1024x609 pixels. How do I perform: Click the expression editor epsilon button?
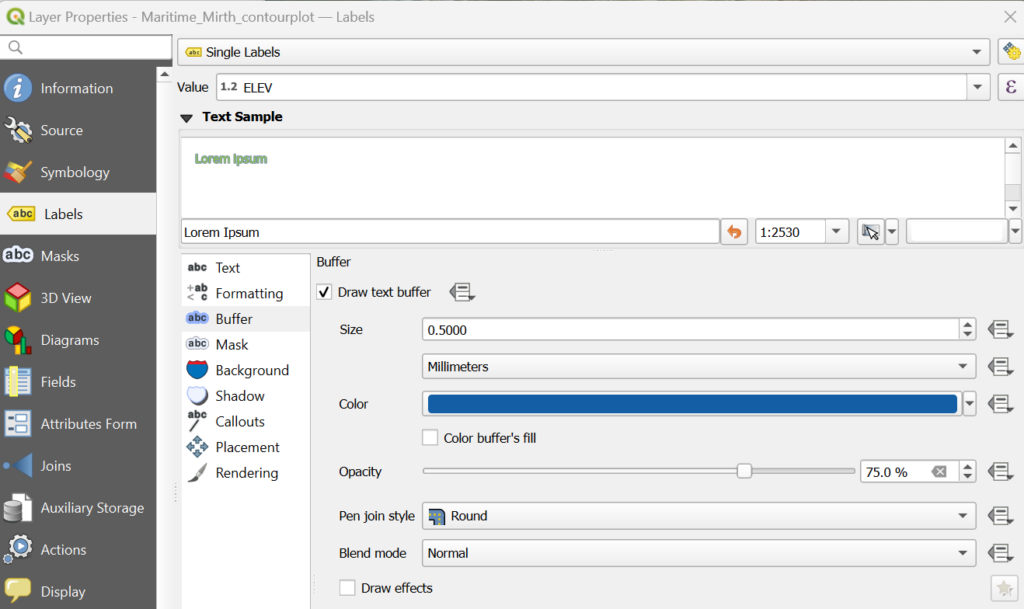pos(1010,88)
